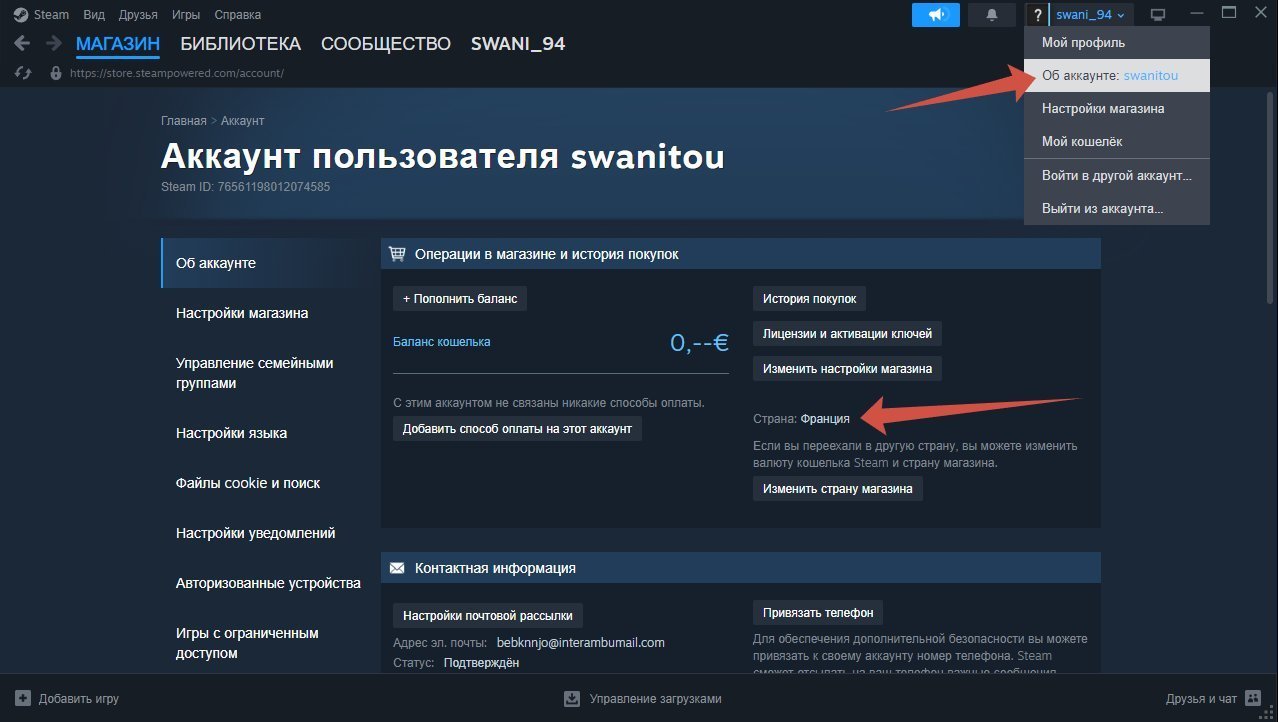Open Управление загрузками in bottom bar

tap(655, 699)
